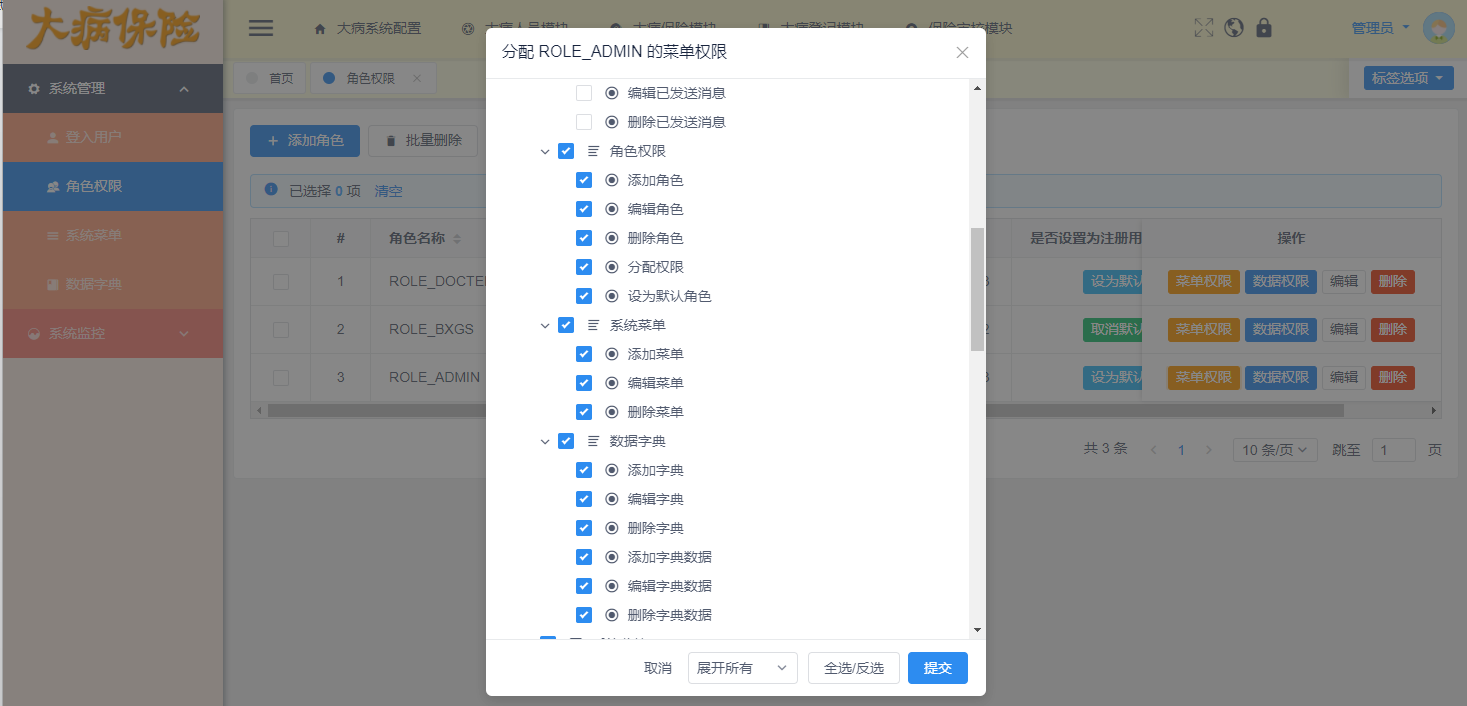Click the fullscreen expand icon in header
Screen dimensions: 1467x706
click(1204, 28)
